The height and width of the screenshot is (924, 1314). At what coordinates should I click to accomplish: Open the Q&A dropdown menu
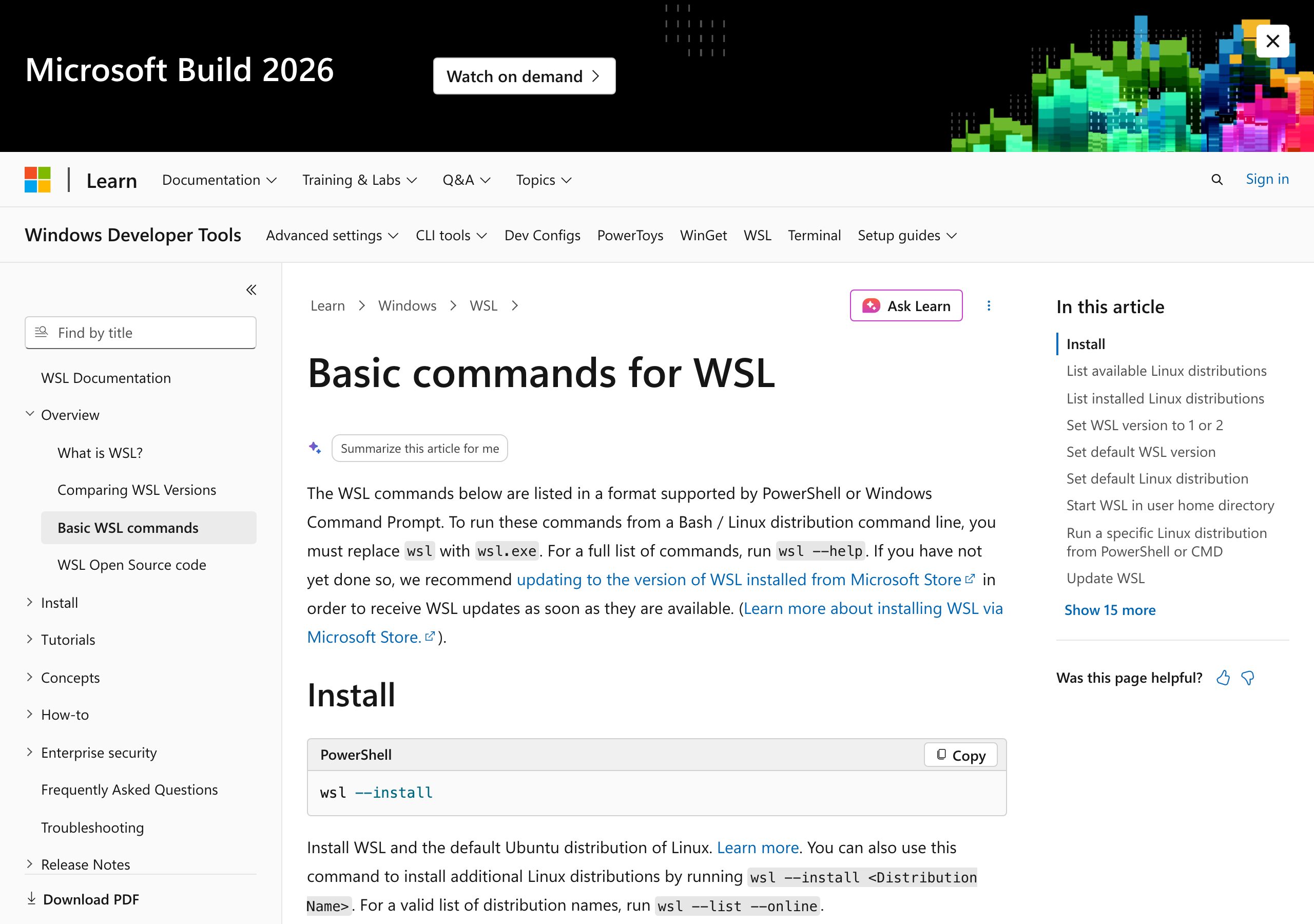(x=467, y=180)
